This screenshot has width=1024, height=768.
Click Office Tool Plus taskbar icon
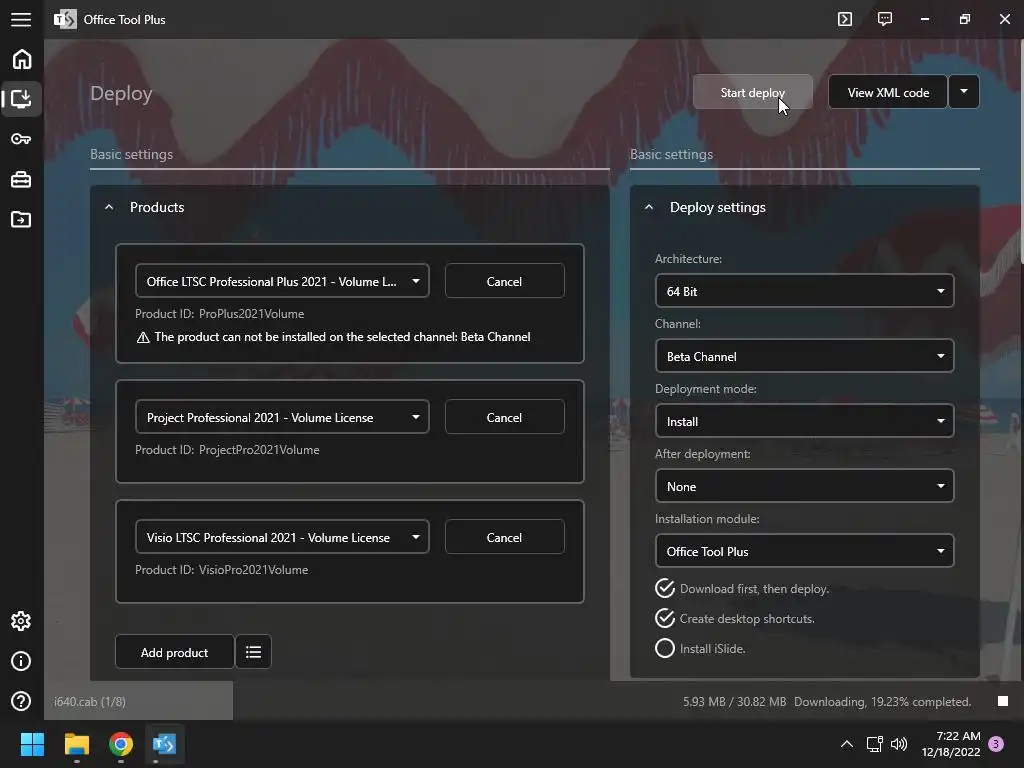click(165, 744)
